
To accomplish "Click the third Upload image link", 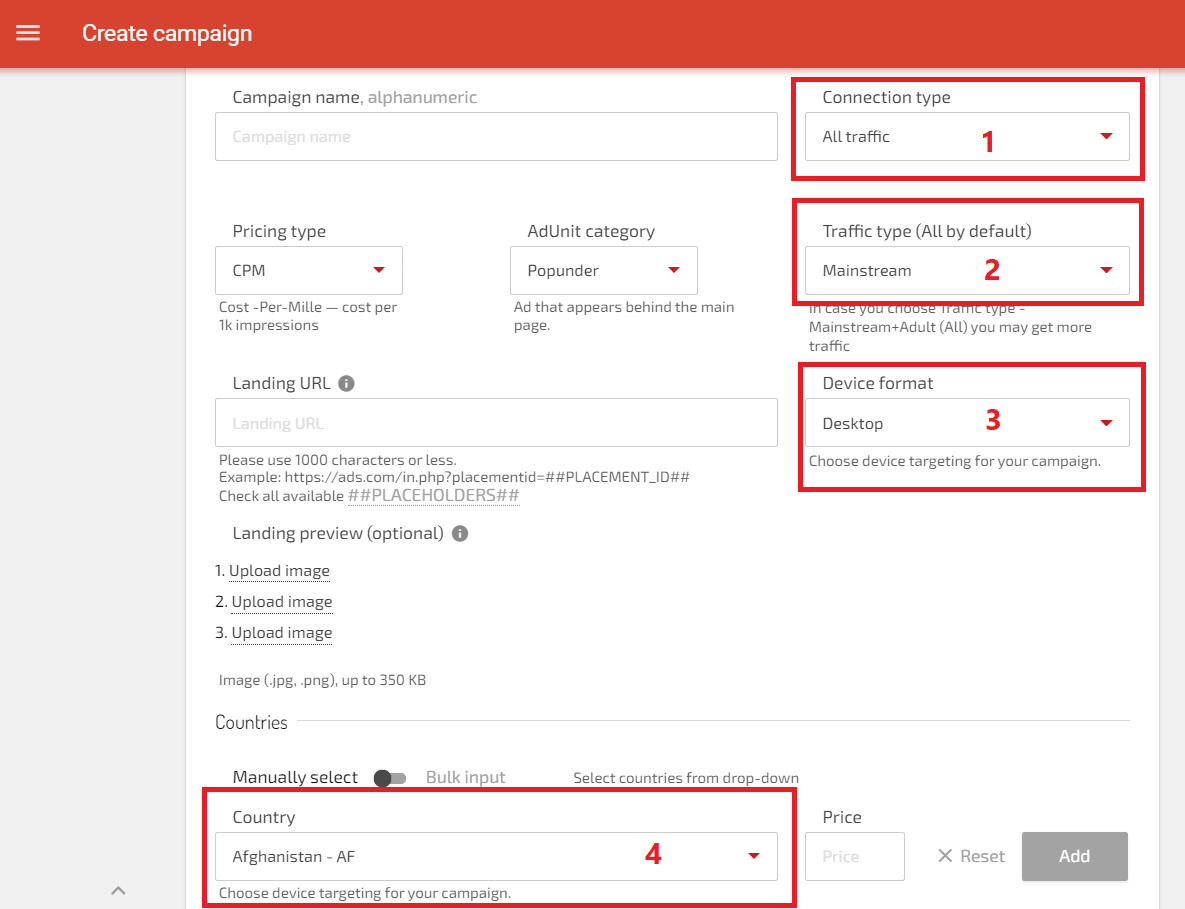I will coord(281,633).
